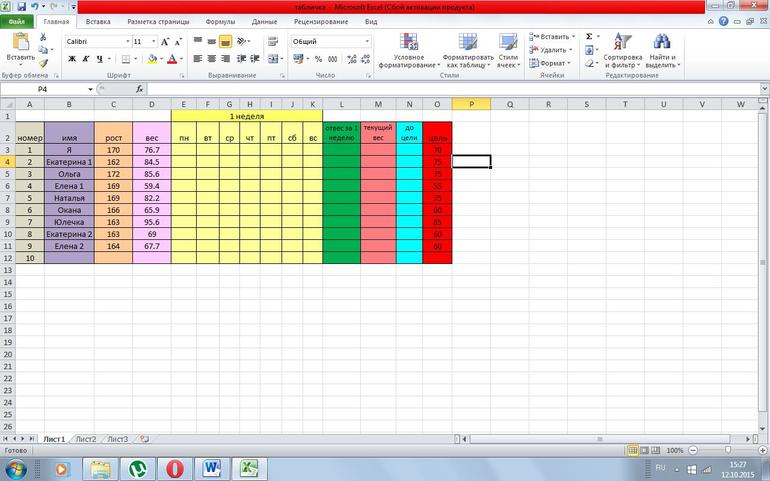Expand number format dropdown labeled Общий
The image size is (770, 481).
368,42
